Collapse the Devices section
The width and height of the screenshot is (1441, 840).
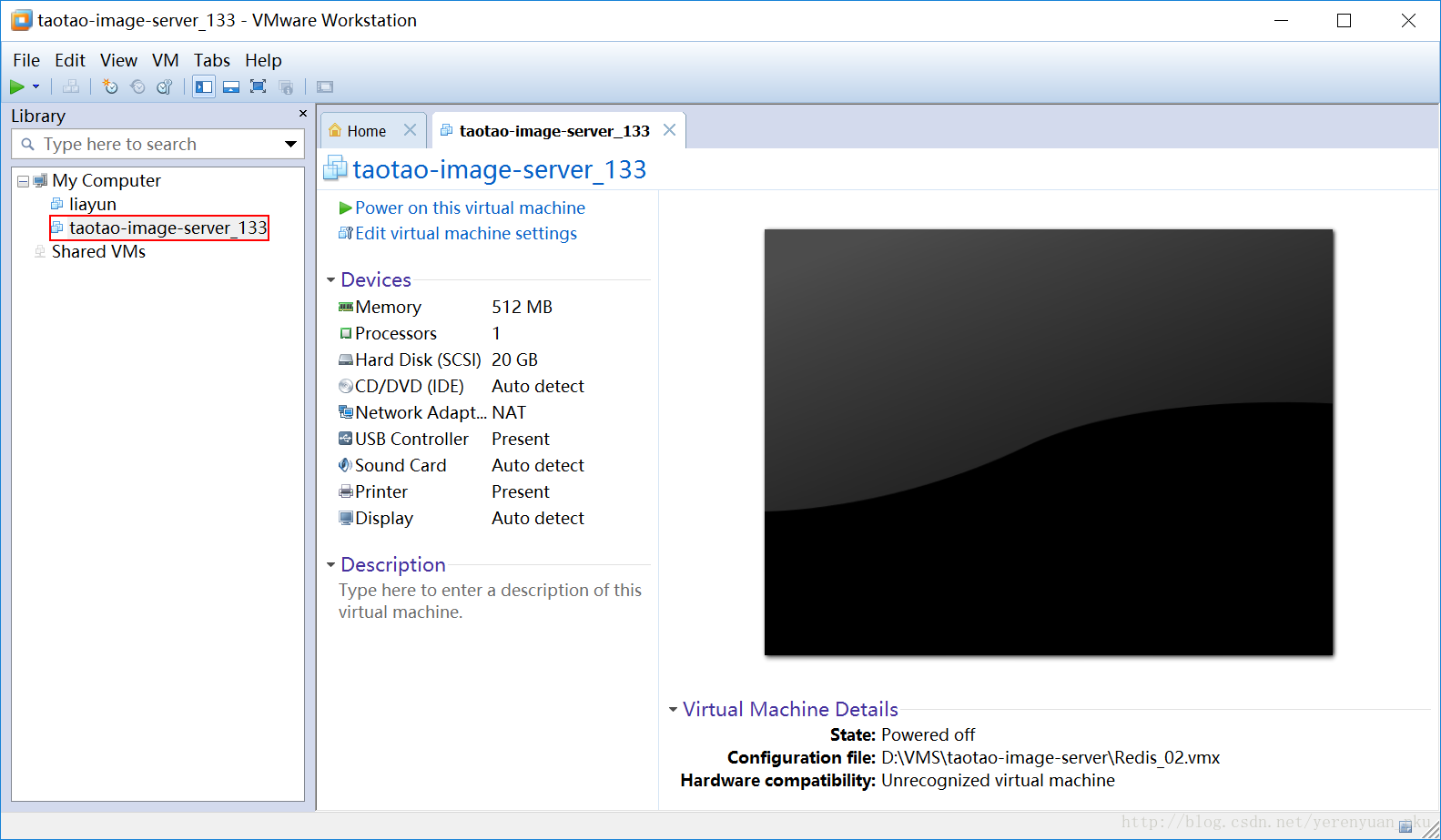(331, 280)
